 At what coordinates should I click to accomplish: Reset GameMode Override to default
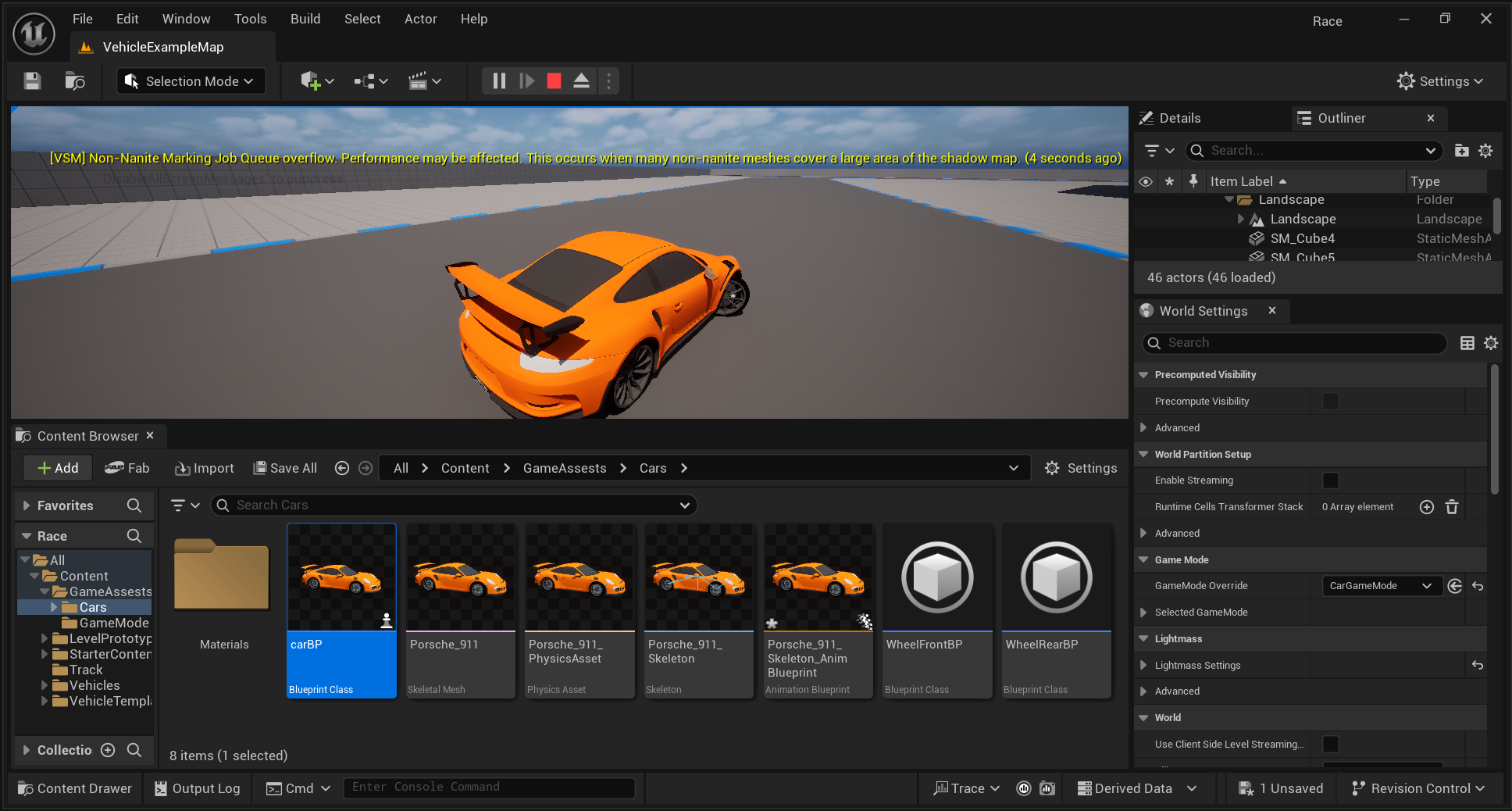1478,586
